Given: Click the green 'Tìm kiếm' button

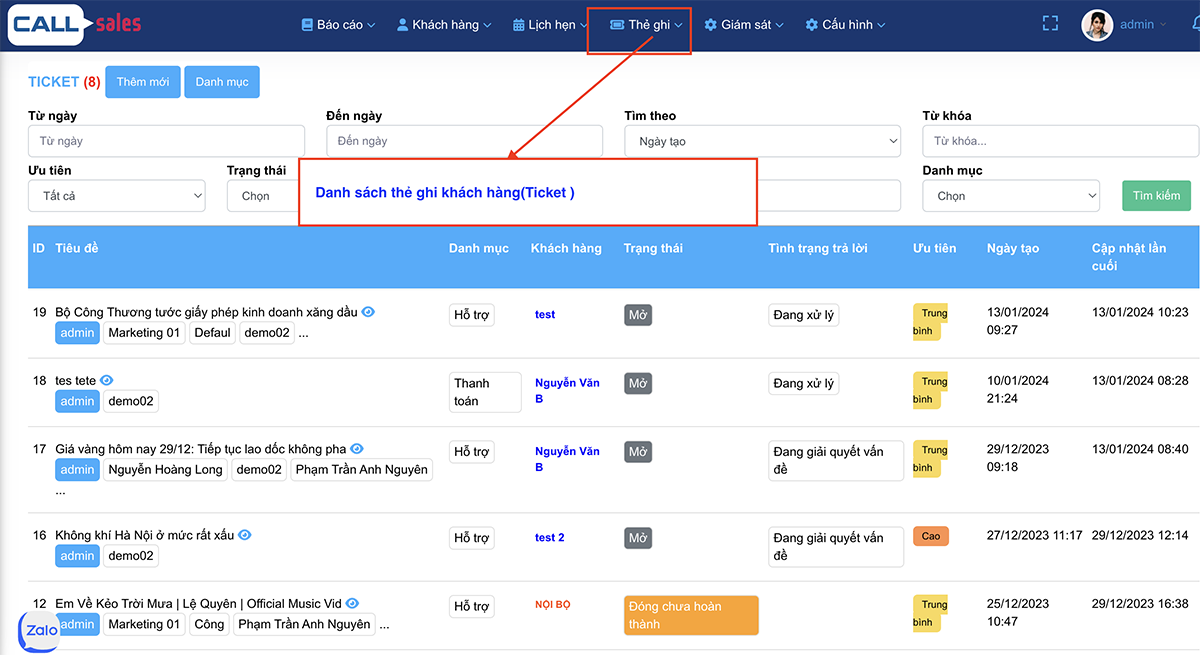Looking at the screenshot, I should pyautogui.click(x=1156, y=195).
